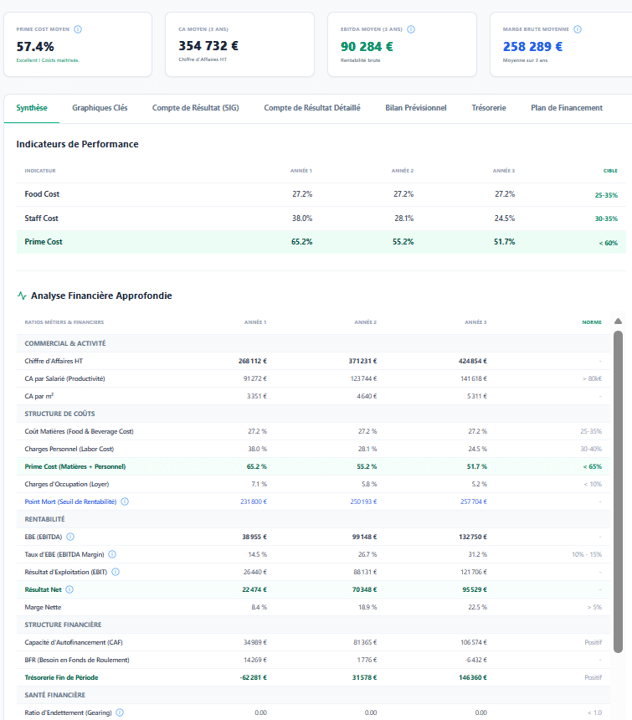632x720 pixels.
Task: Open Compte de Résultat Détaillé tab
Action: [x=312, y=108]
